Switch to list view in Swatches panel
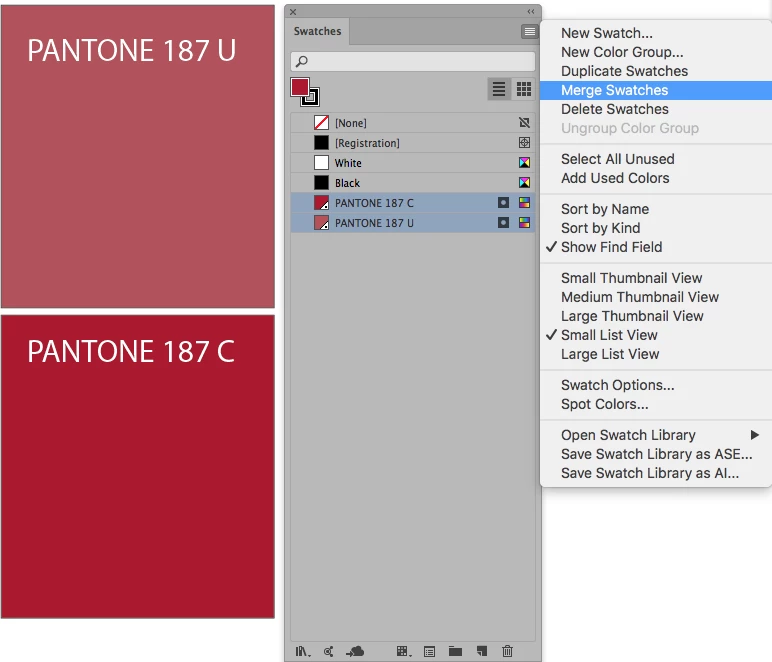Screen dimensions: 772x662 [x=499, y=89]
